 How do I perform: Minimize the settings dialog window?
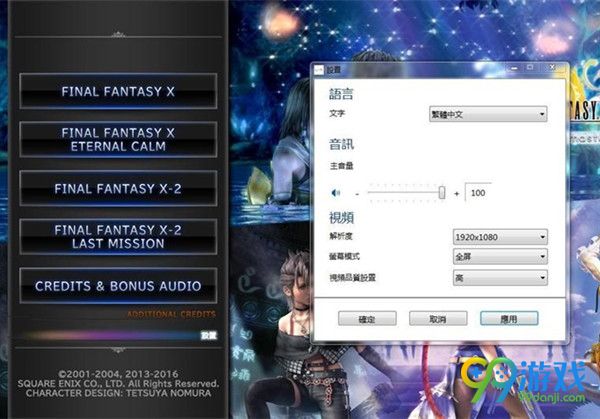[x=514, y=68]
